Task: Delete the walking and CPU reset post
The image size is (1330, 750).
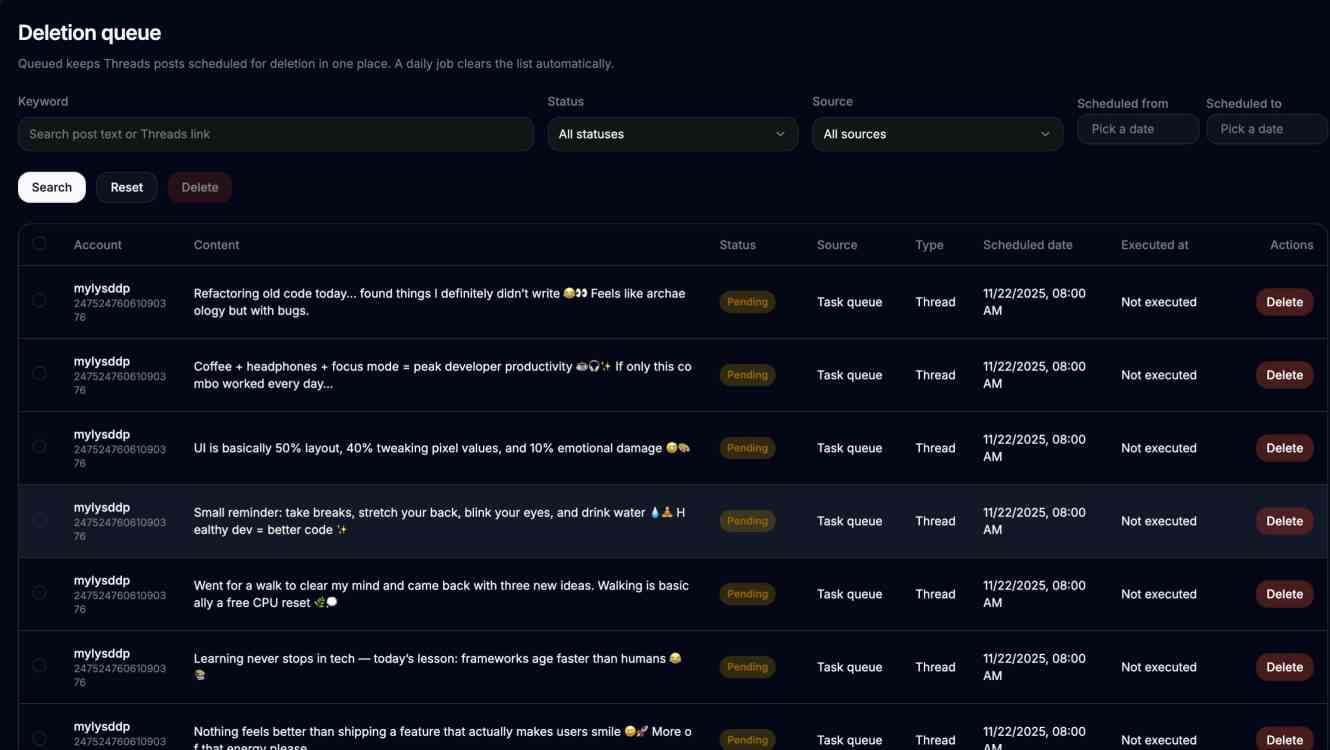Action: click(x=1284, y=593)
